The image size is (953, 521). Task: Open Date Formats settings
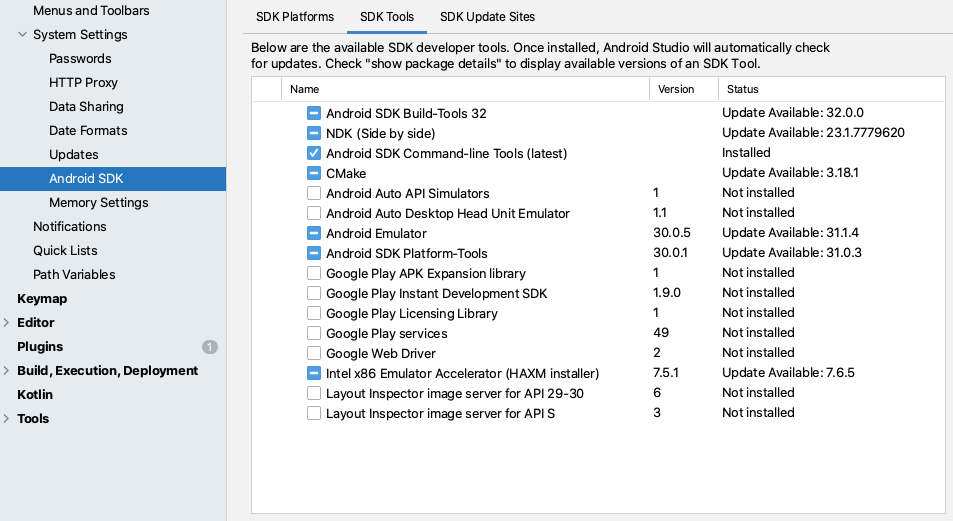click(88, 131)
